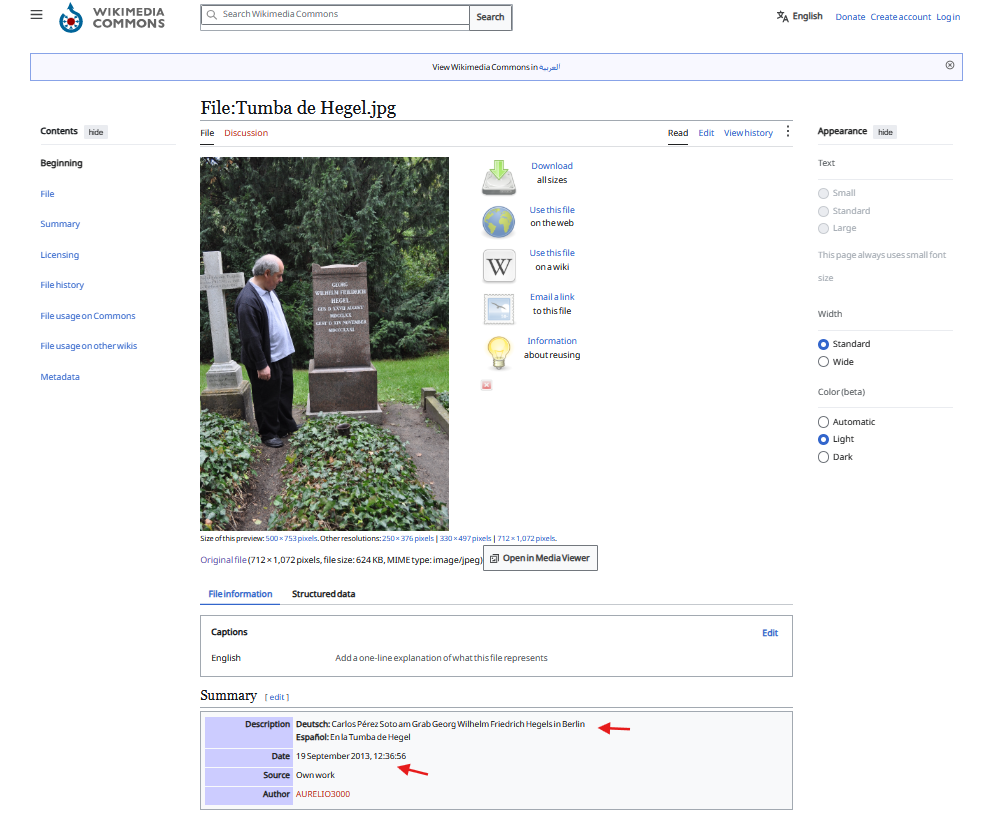Viewport: 987px width, 818px height.
Task: Select Wide width option
Action: [823, 362]
